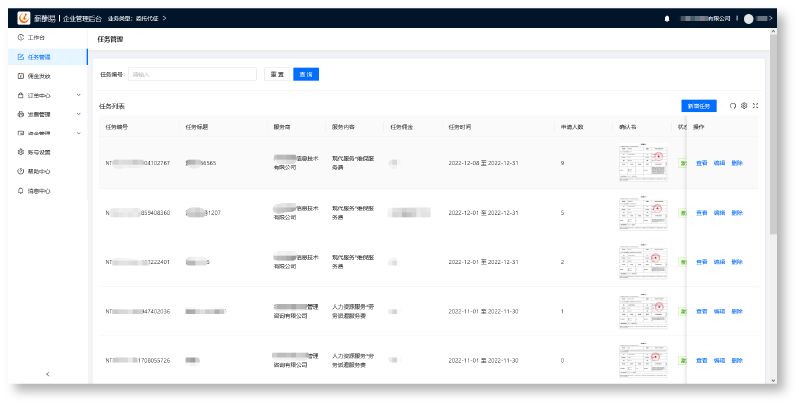Image resolution: width=799 pixels, height=406 pixels.
Task: Open 业务类型 switcher arrow in header
Action: pyautogui.click(x=164, y=18)
